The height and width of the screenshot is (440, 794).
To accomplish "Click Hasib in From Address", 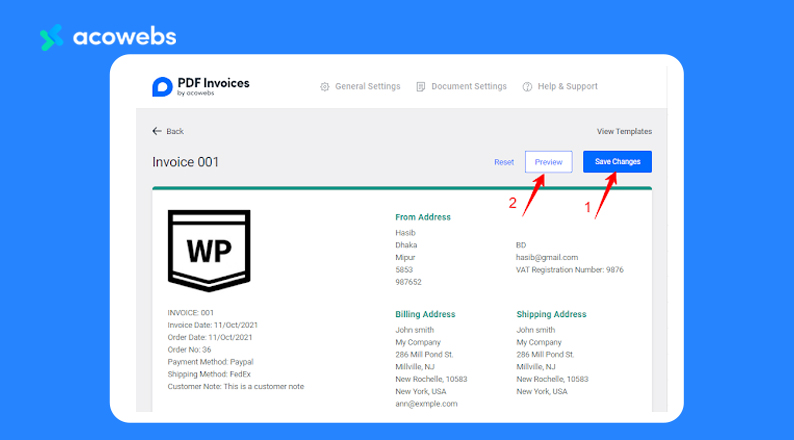I will [x=405, y=233].
